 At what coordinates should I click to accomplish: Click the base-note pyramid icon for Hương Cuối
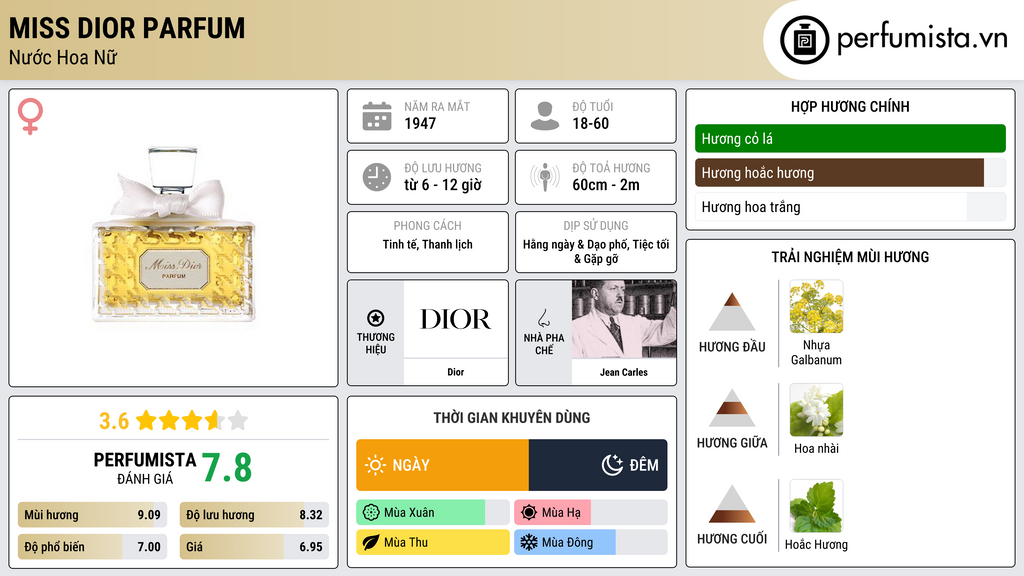[732, 504]
